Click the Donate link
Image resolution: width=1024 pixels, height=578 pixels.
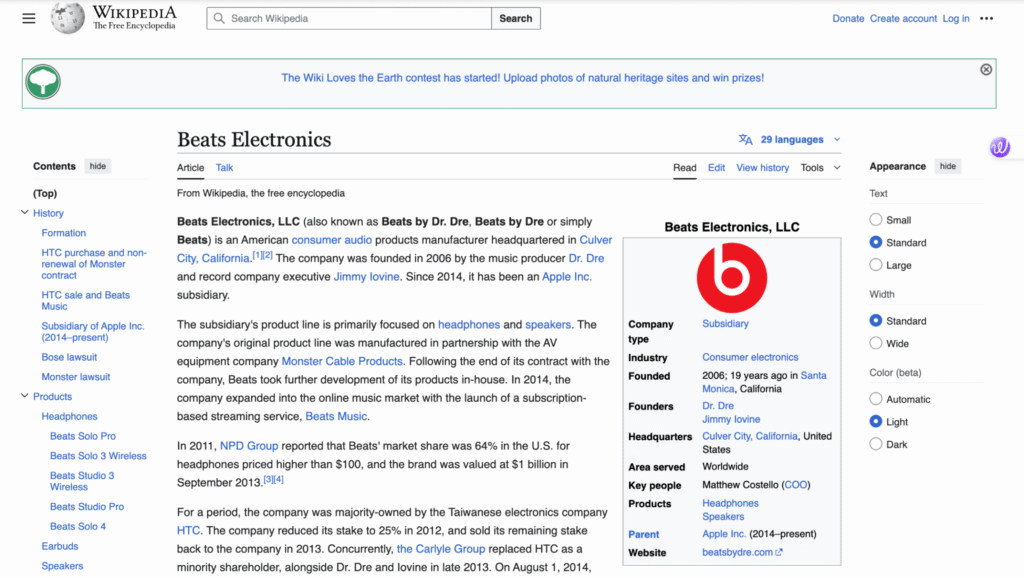coord(848,18)
